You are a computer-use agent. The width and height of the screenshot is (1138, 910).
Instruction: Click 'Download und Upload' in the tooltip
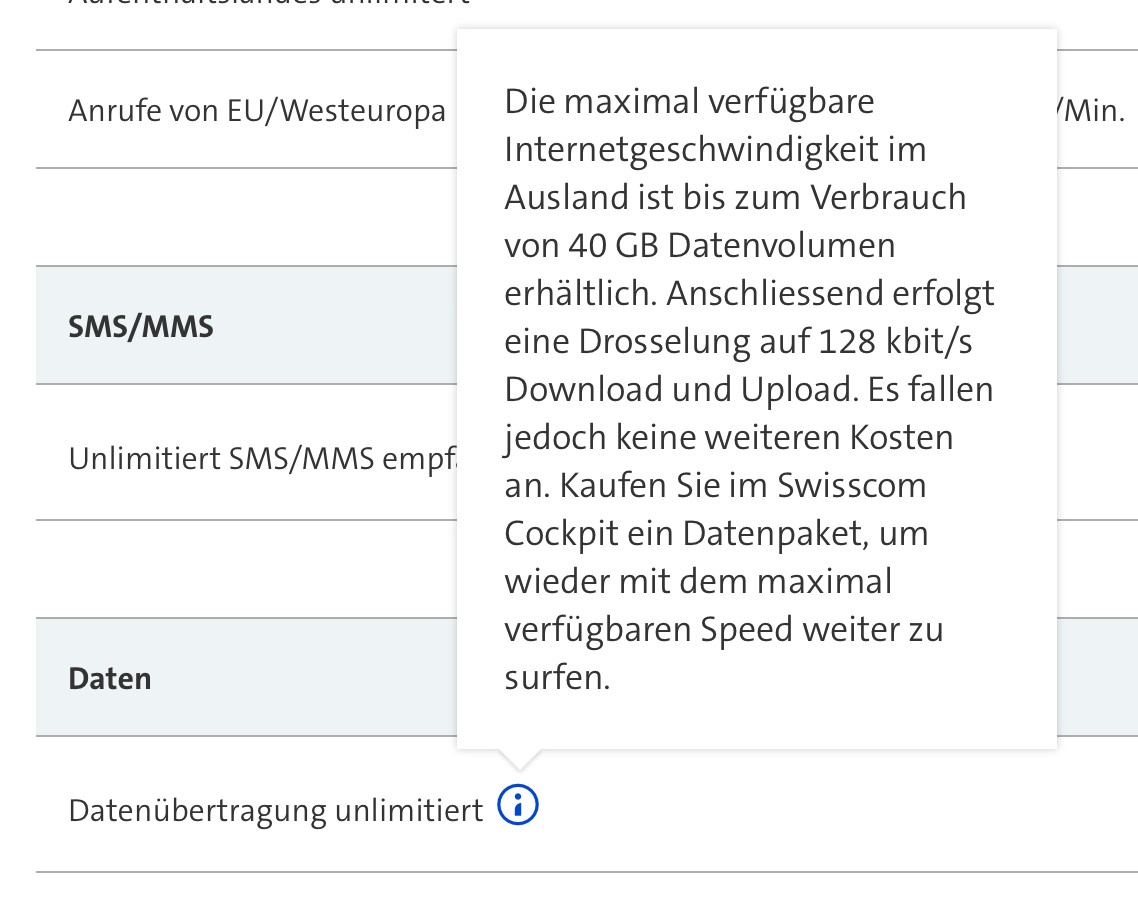680,390
